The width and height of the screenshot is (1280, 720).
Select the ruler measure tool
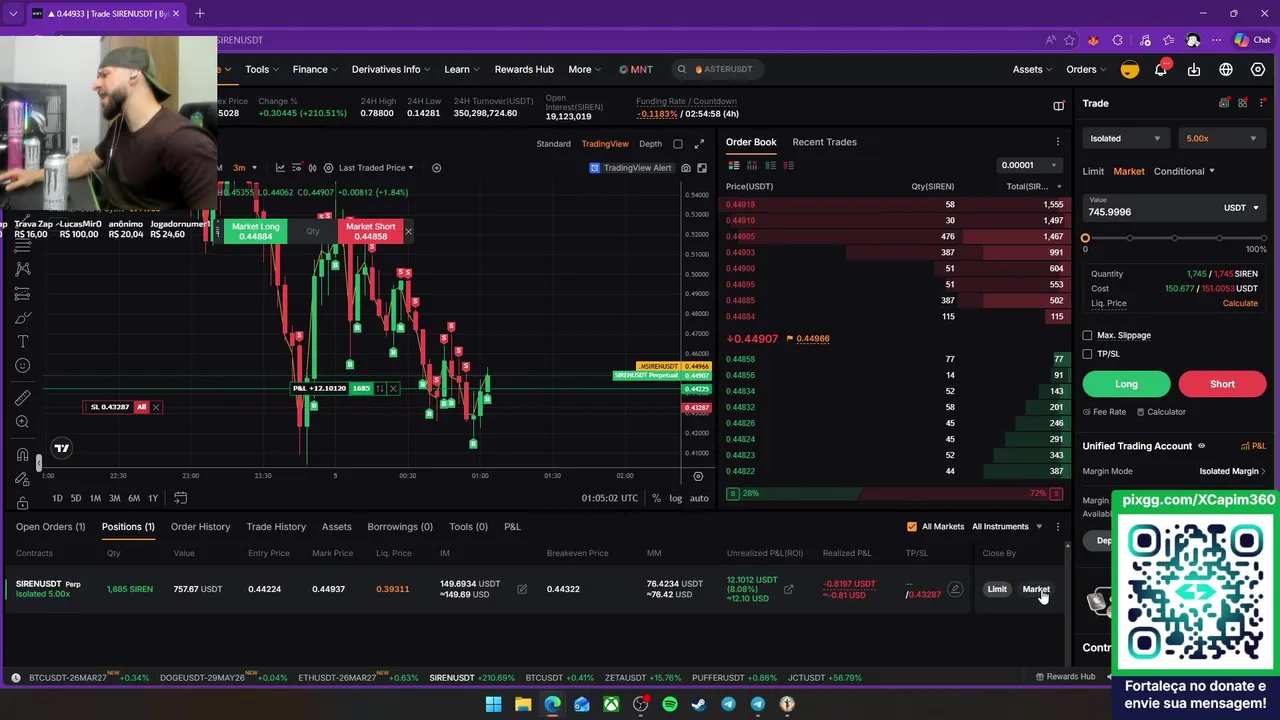tap(23, 398)
